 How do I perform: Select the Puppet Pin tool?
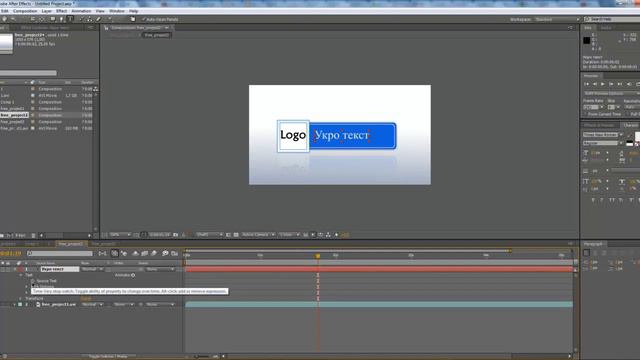point(109,19)
